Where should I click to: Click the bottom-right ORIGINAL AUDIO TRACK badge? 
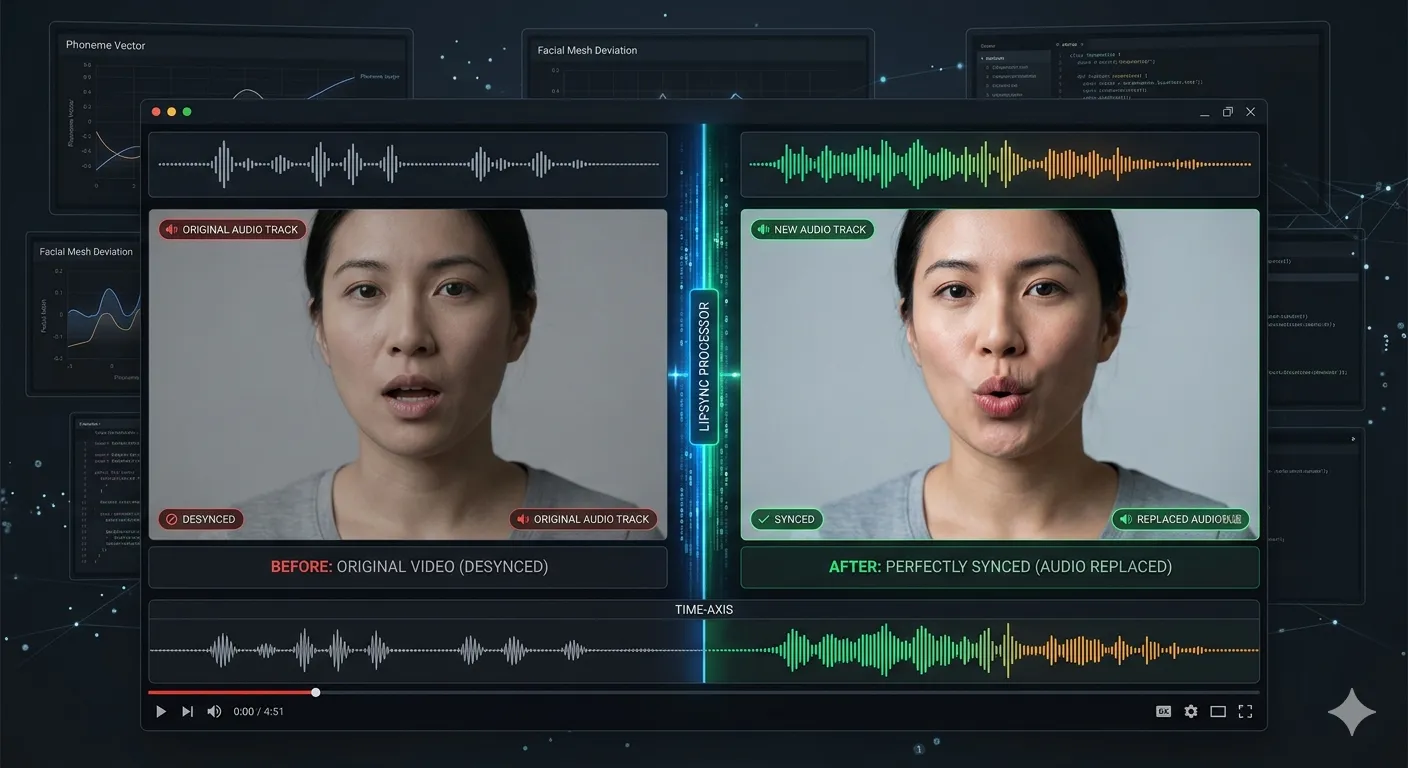583,519
